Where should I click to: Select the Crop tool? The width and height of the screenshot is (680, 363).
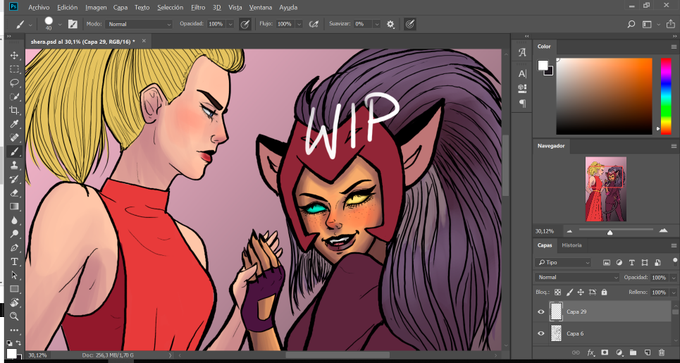coord(14,110)
